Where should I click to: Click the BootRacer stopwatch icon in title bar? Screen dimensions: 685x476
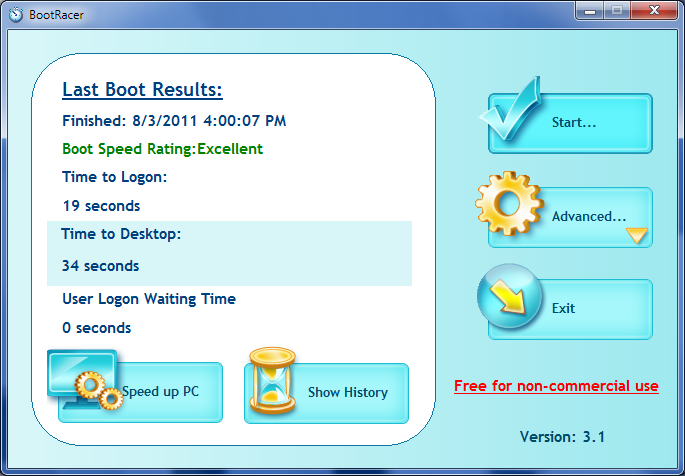(15, 12)
